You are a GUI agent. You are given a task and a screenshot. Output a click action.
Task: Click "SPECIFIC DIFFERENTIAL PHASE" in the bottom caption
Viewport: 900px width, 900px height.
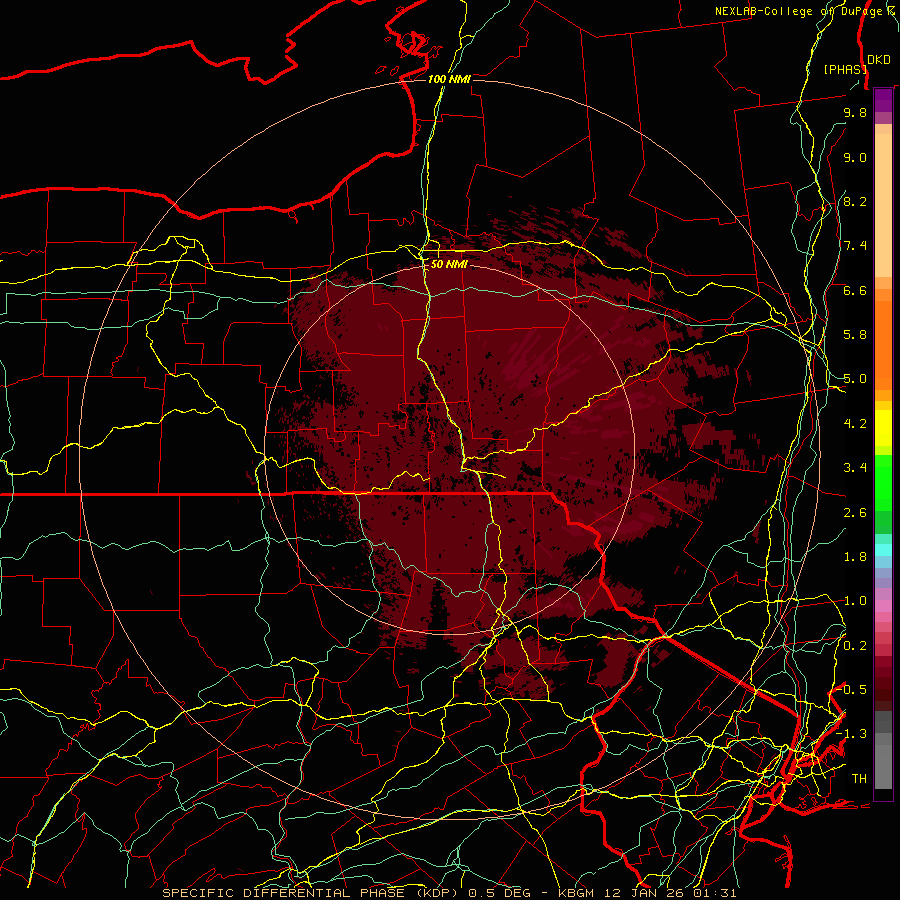point(283,893)
